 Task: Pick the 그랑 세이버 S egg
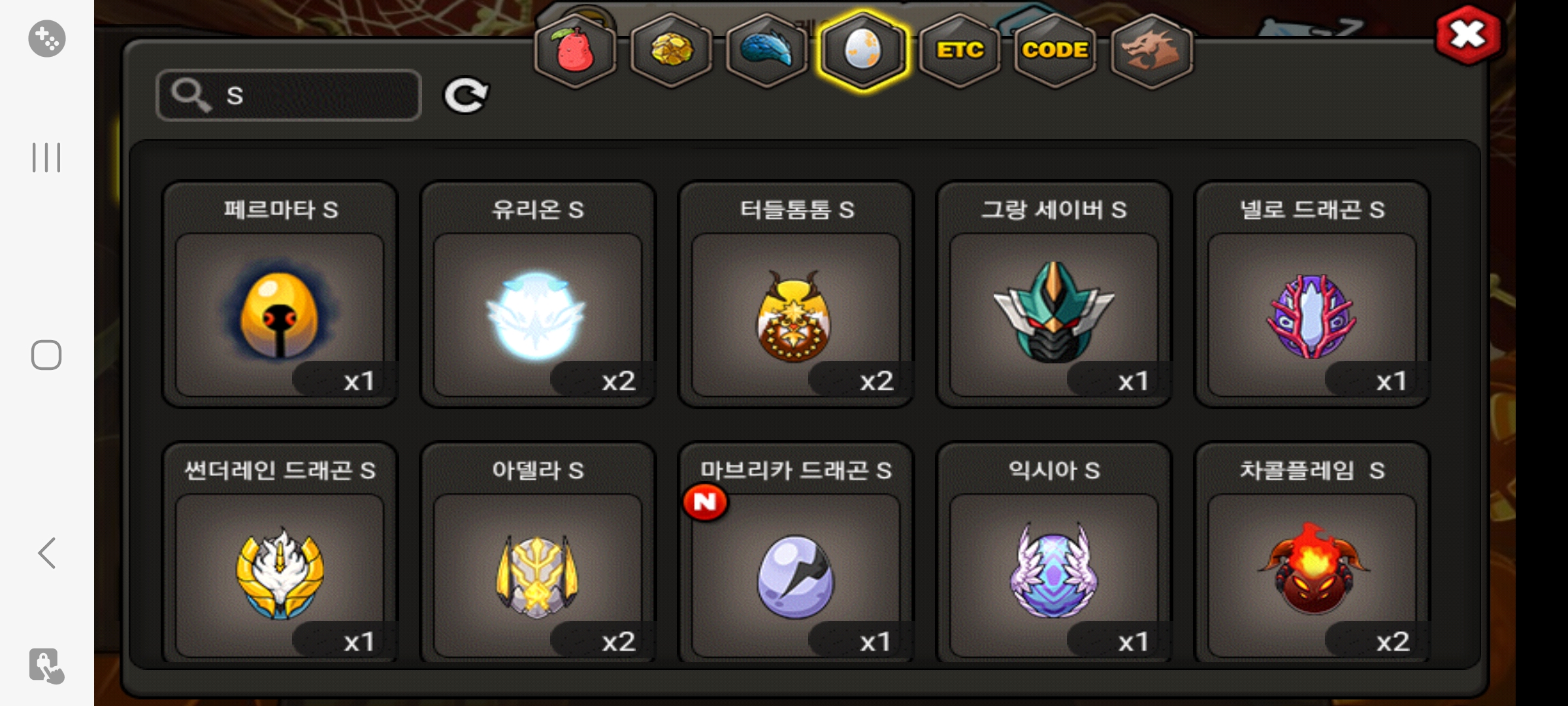pyautogui.click(x=1054, y=294)
